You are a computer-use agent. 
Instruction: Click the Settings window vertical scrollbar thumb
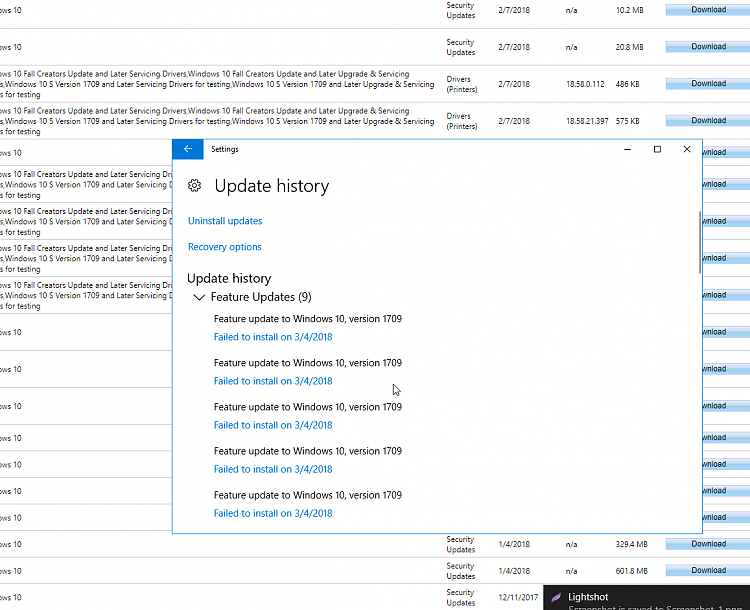(x=700, y=242)
